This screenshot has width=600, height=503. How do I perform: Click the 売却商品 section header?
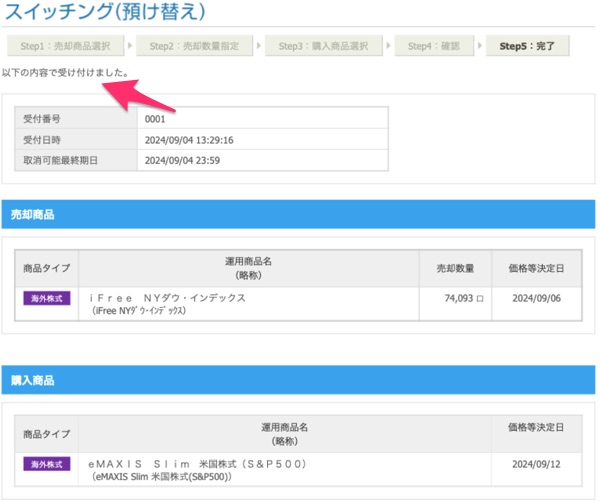[x=298, y=214]
